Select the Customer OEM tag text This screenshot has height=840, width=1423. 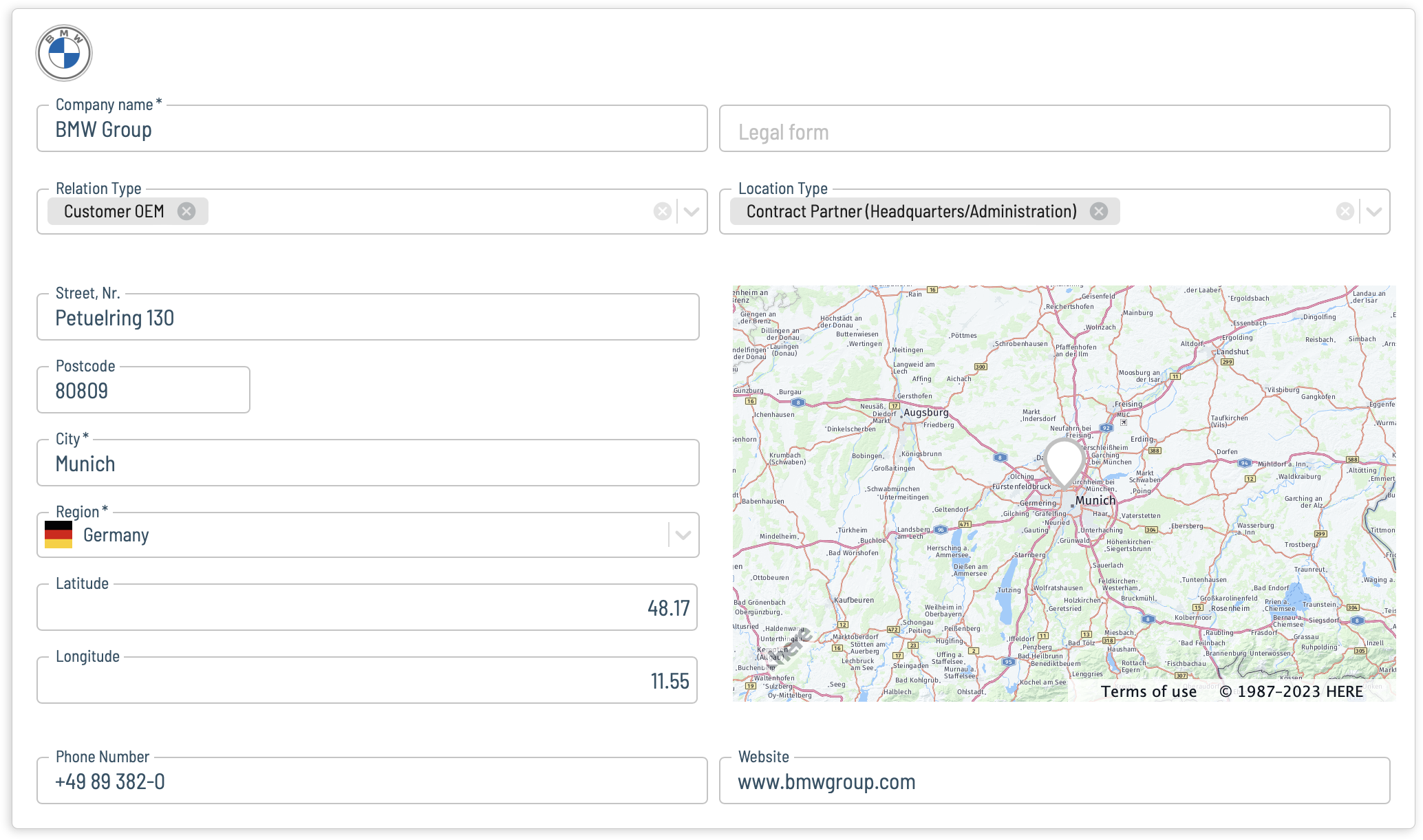pos(114,211)
